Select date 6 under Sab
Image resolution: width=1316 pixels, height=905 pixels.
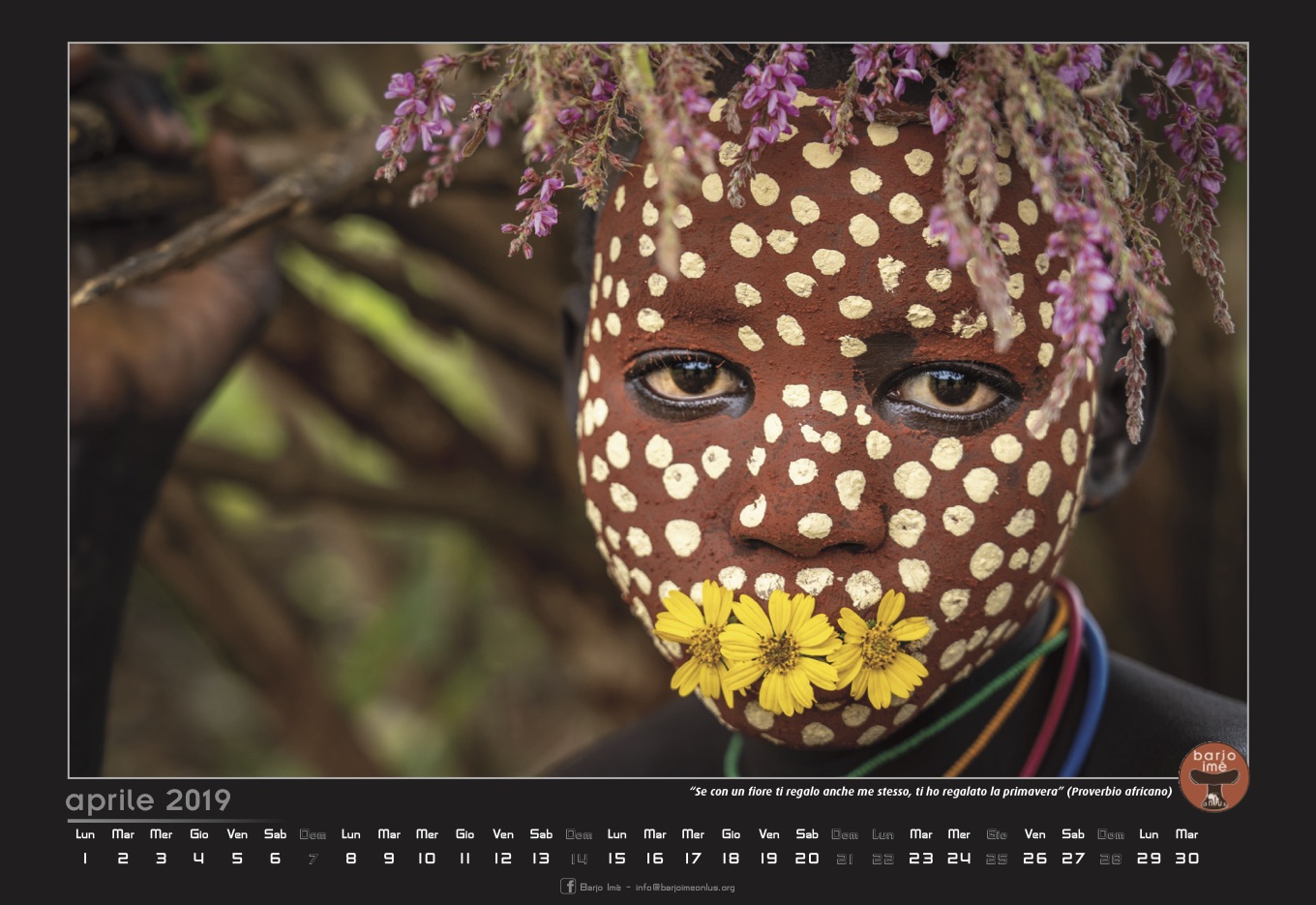275,858
